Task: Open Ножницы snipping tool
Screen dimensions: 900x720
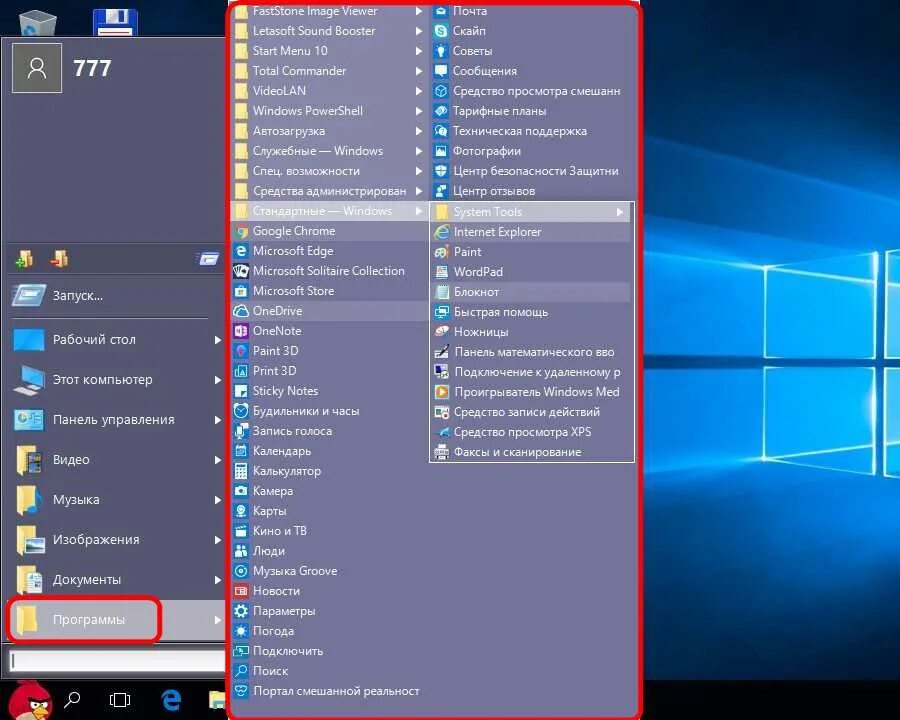Action: click(x=531, y=332)
